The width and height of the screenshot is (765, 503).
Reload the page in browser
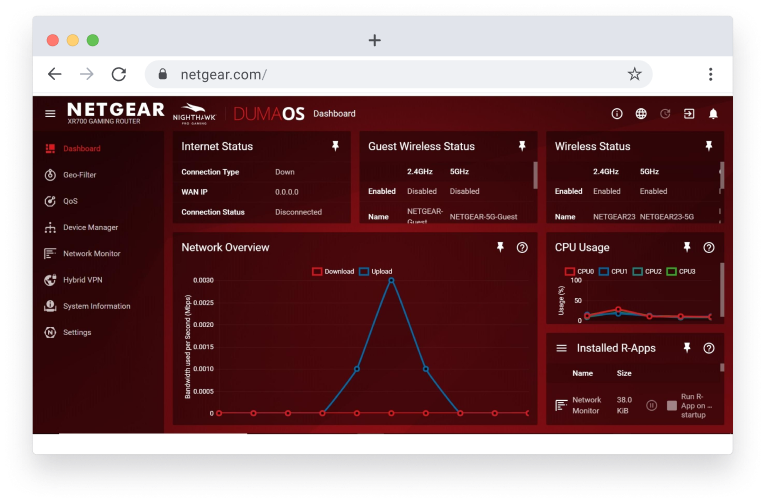click(119, 74)
